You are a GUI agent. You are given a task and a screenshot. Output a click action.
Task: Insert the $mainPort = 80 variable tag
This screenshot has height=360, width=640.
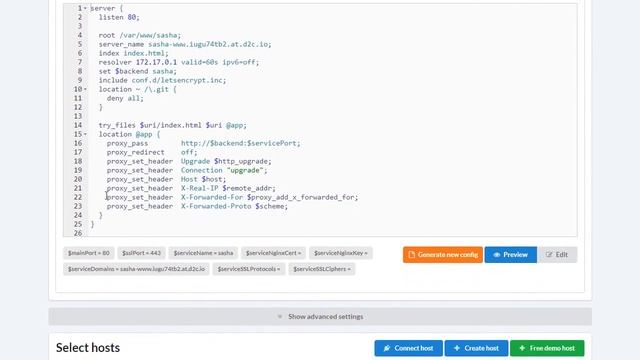[x=89, y=253]
